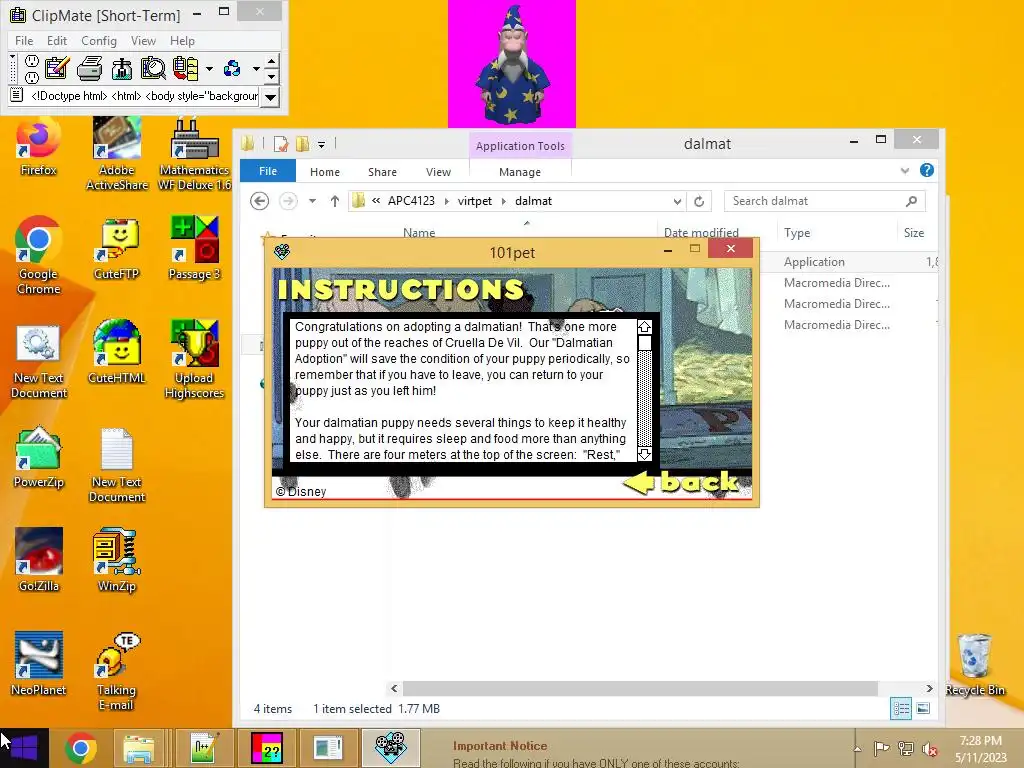Click Google Chrome desktop shortcut
Screen dimensions: 1024x768
39,255
